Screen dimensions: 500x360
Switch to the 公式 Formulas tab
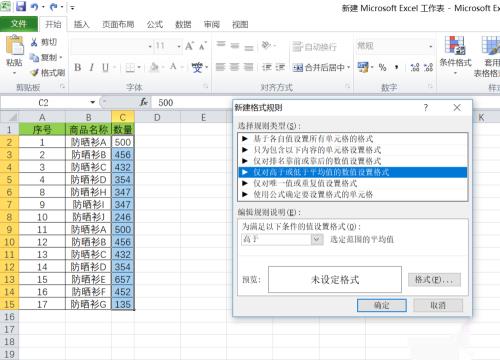pos(155,24)
